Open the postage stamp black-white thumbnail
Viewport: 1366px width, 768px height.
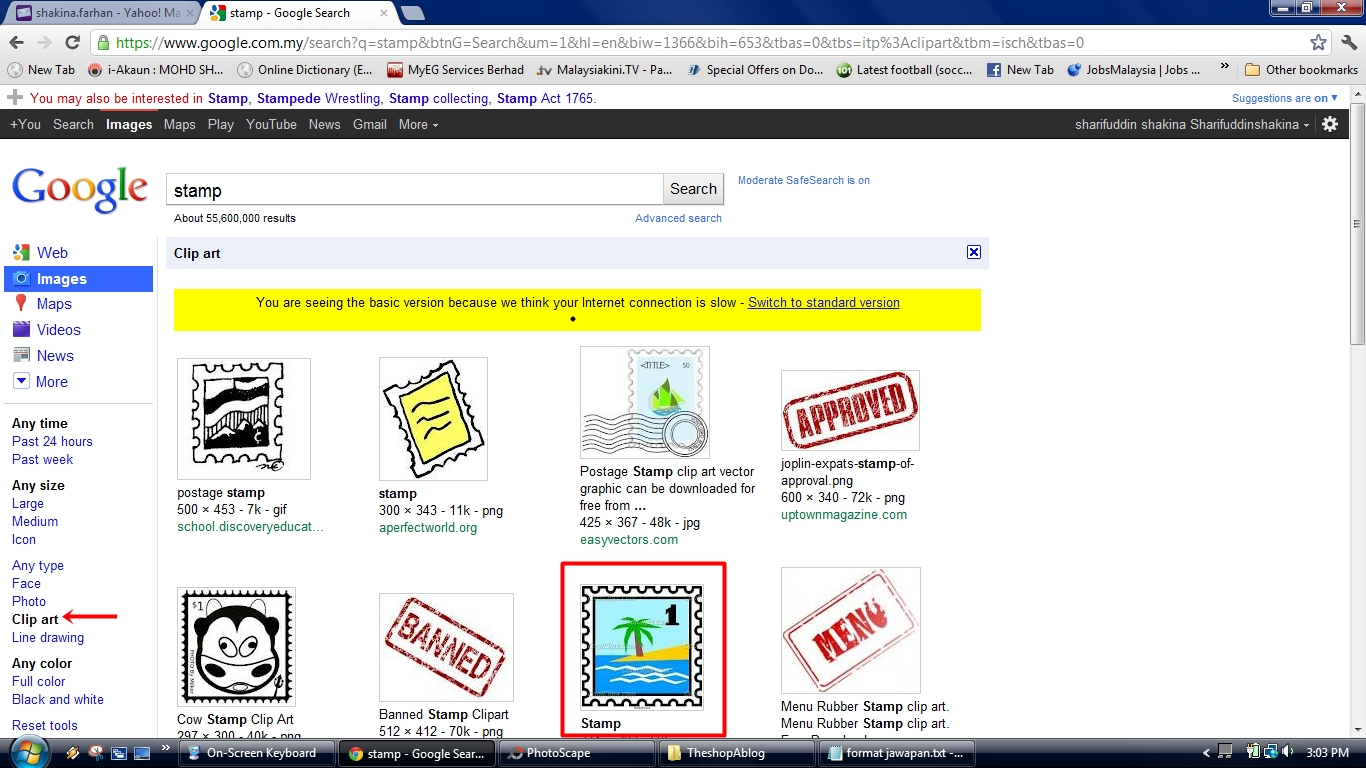tap(244, 419)
